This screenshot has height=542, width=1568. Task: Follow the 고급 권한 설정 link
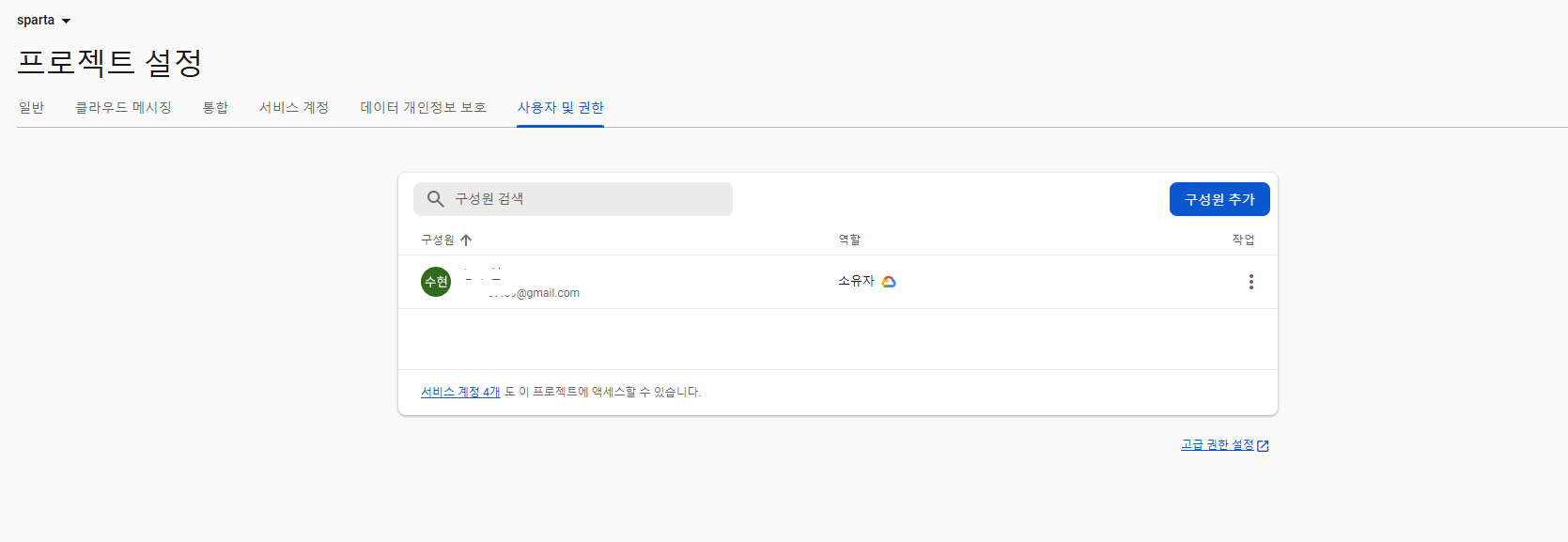1217,445
